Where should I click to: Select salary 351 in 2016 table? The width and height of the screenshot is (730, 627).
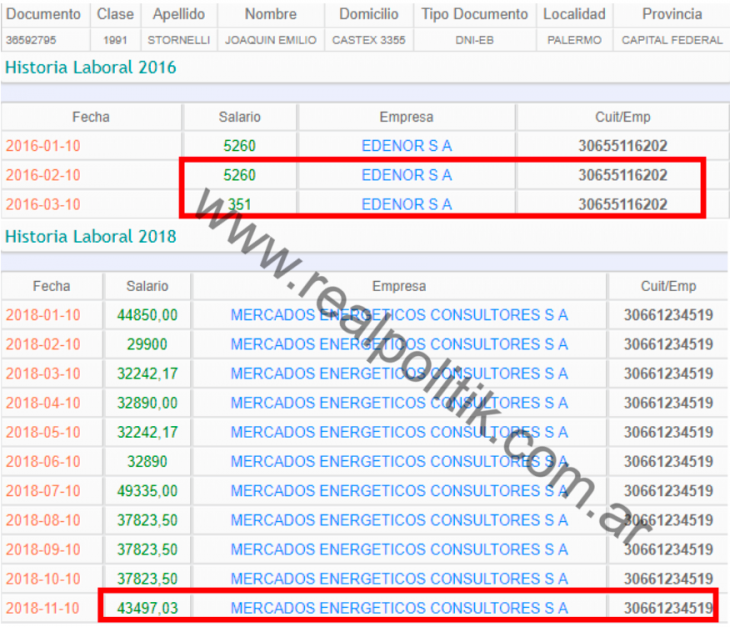pos(239,204)
